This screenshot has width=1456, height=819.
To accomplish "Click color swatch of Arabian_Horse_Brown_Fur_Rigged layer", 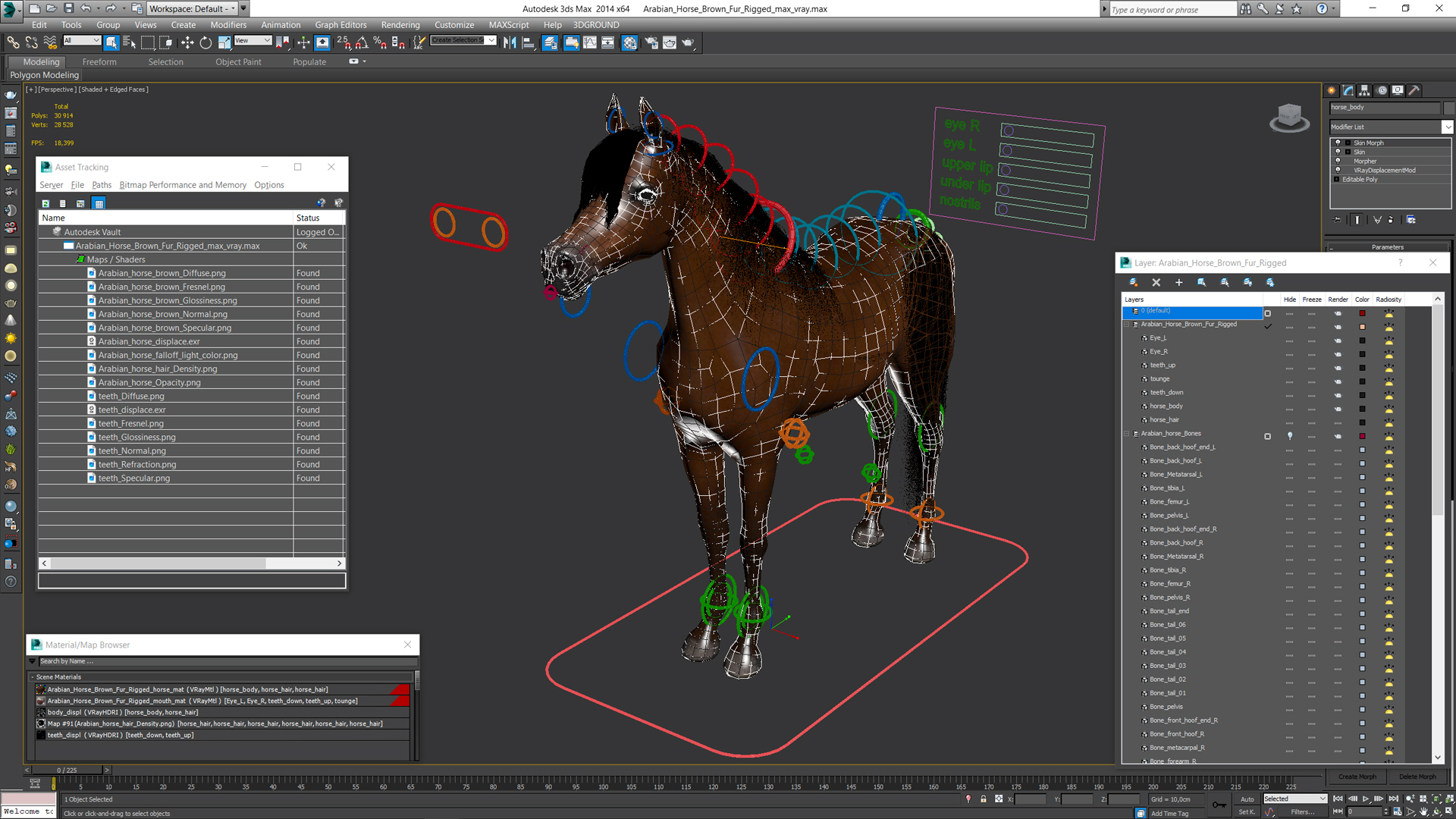I will click(1362, 326).
